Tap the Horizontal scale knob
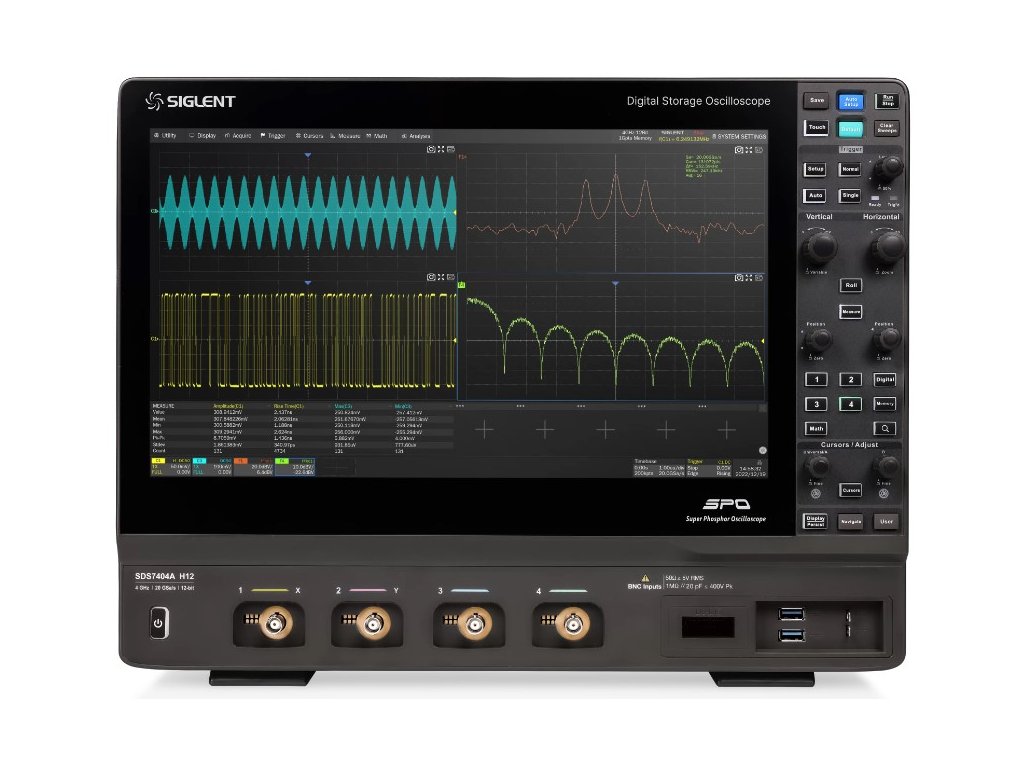1024x768 pixels. click(x=887, y=247)
